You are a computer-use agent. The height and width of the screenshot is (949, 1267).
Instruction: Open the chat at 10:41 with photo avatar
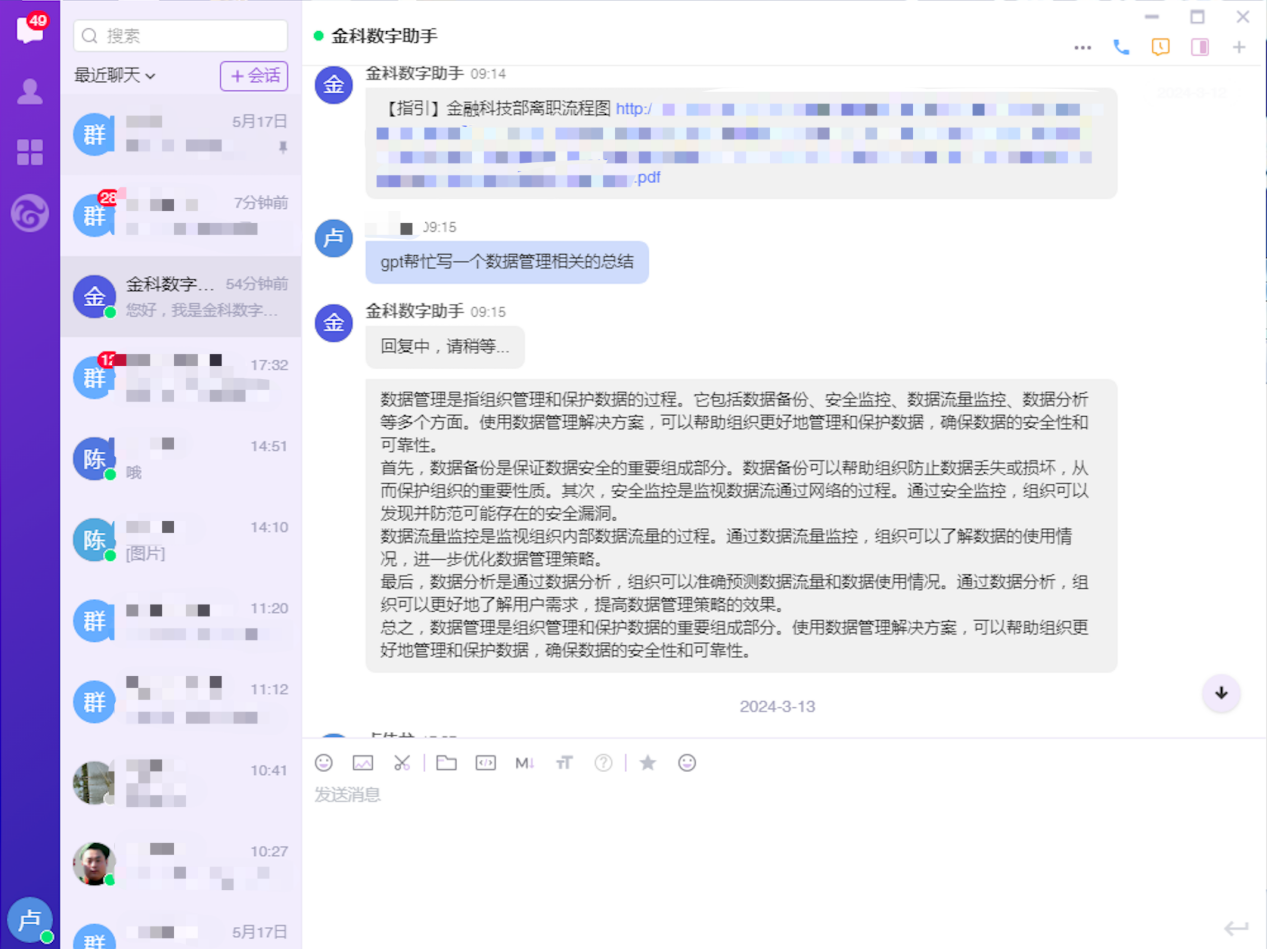point(181,782)
